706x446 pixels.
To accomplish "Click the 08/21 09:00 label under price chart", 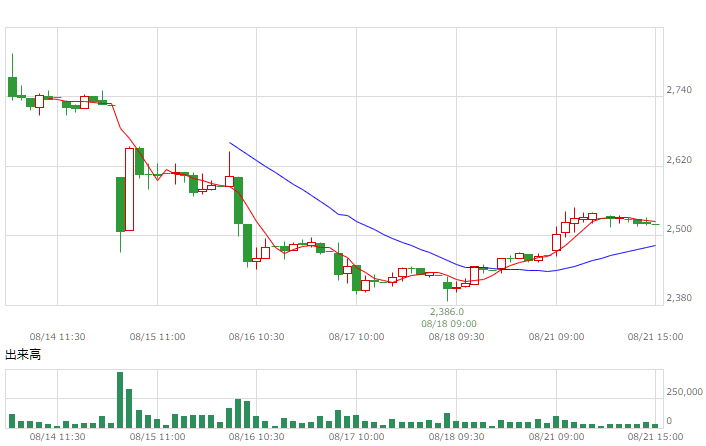I will [x=556, y=337].
